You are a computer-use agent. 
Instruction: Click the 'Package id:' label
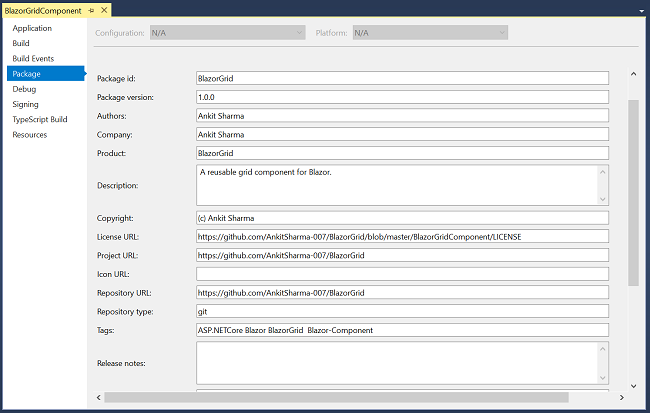click(116, 78)
